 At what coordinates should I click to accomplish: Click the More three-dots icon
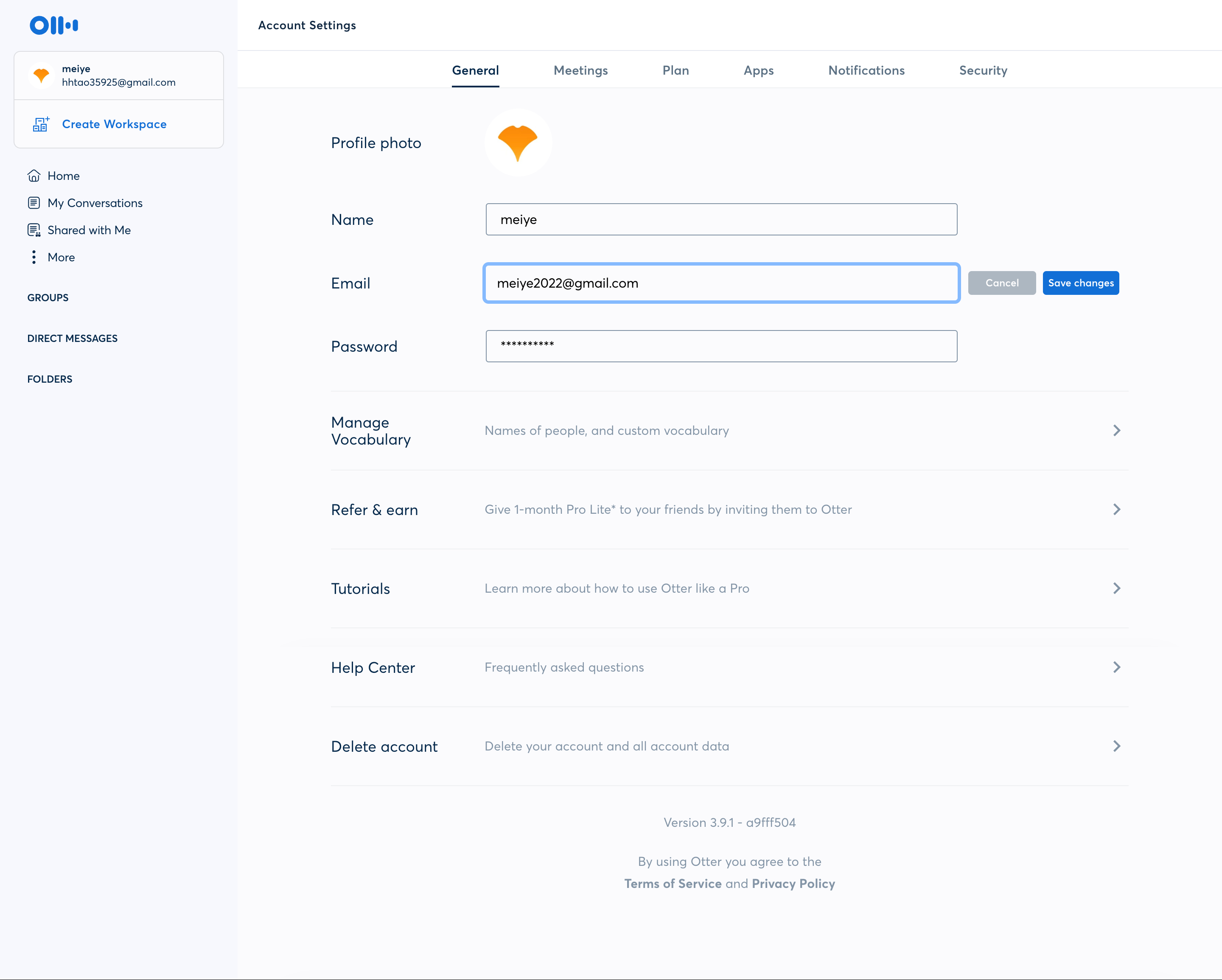click(34, 258)
